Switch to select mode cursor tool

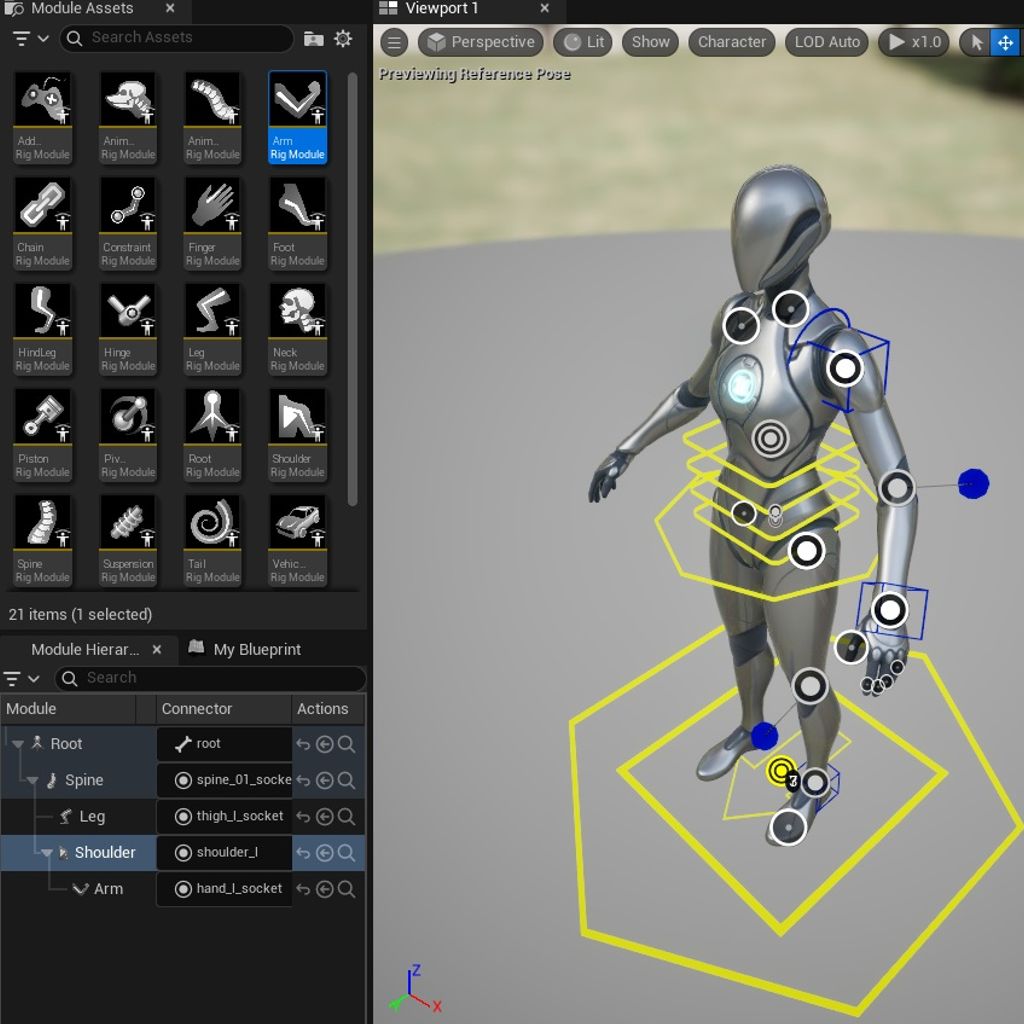pyautogui.click(x=976, y=42)
